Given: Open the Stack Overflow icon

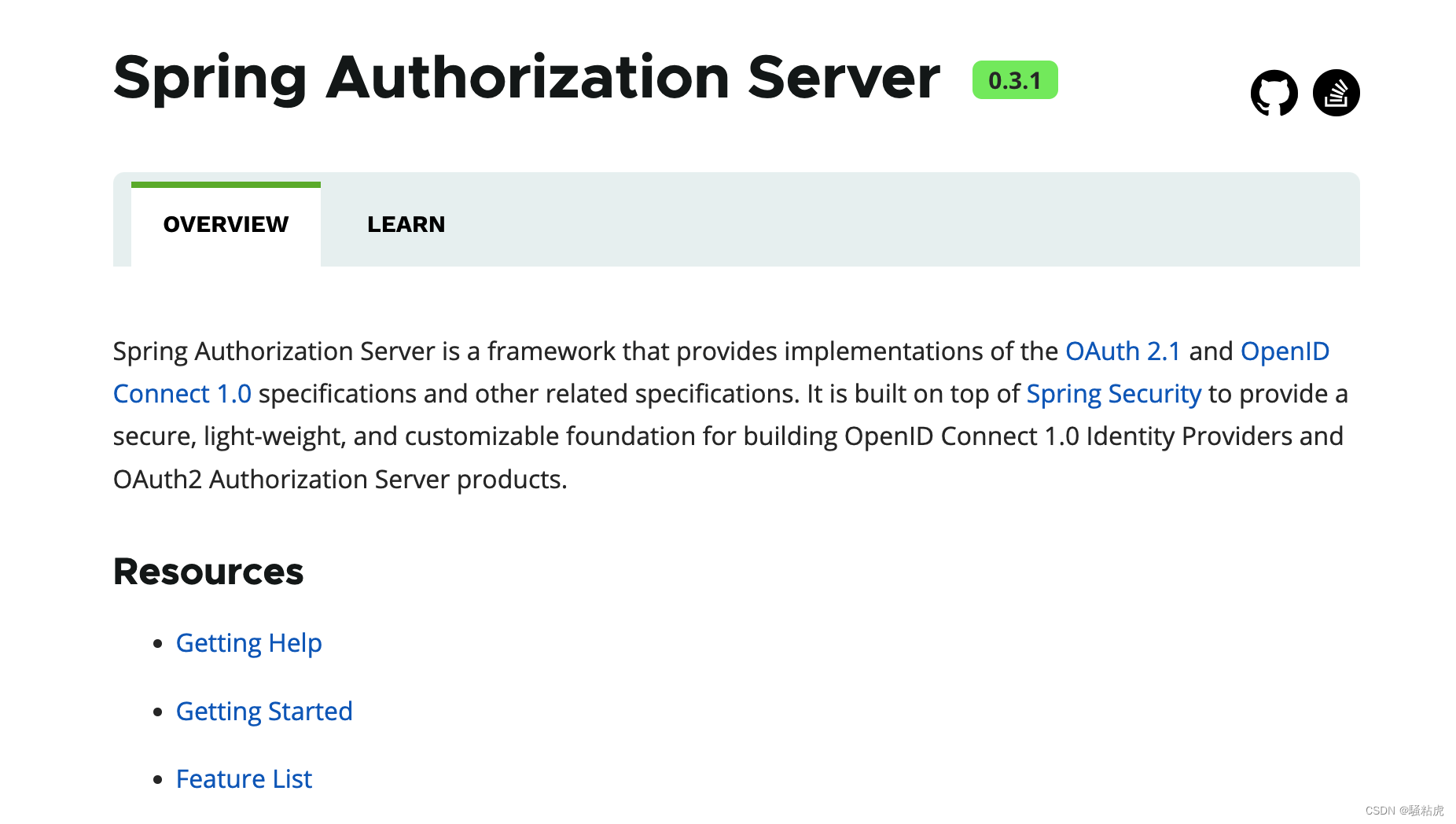Looking at the screenshot, I should coord(1336,93).
